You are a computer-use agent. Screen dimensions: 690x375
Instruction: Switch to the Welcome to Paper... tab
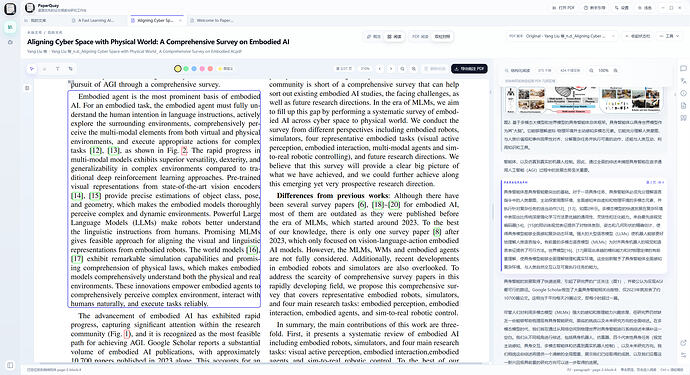(x=212, y=20)
